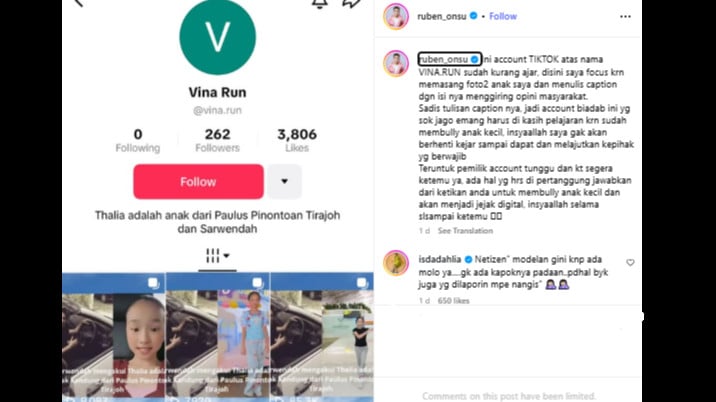Click the red Follow button
716x402 pixels.
(x=198, y=182)
